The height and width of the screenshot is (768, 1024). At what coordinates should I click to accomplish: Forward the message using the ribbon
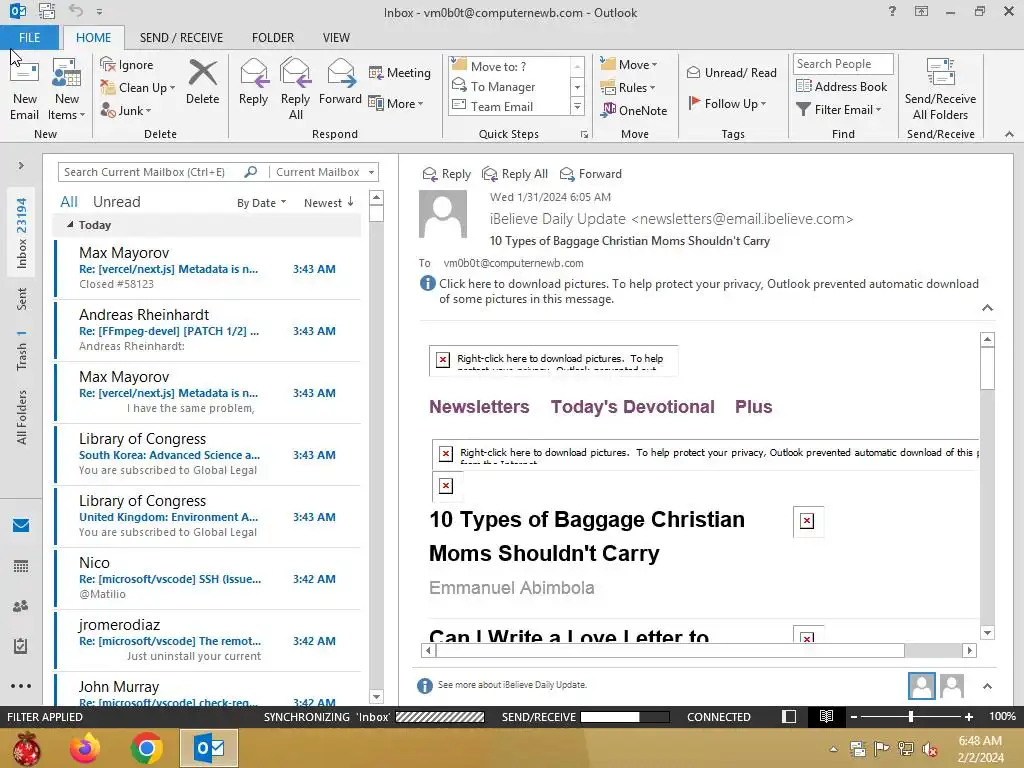tap(340, 82)
